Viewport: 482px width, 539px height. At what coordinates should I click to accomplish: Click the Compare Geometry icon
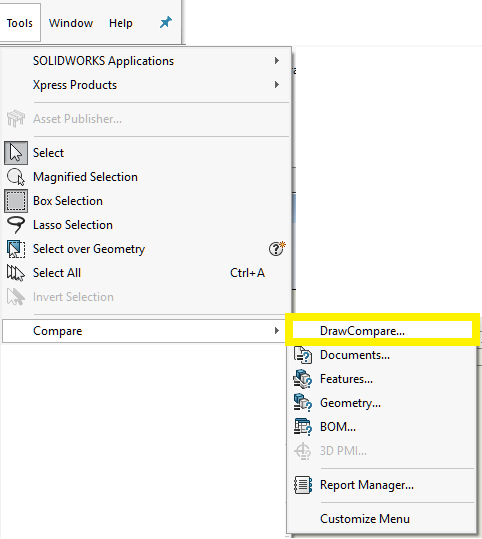[x=303, y=403]
